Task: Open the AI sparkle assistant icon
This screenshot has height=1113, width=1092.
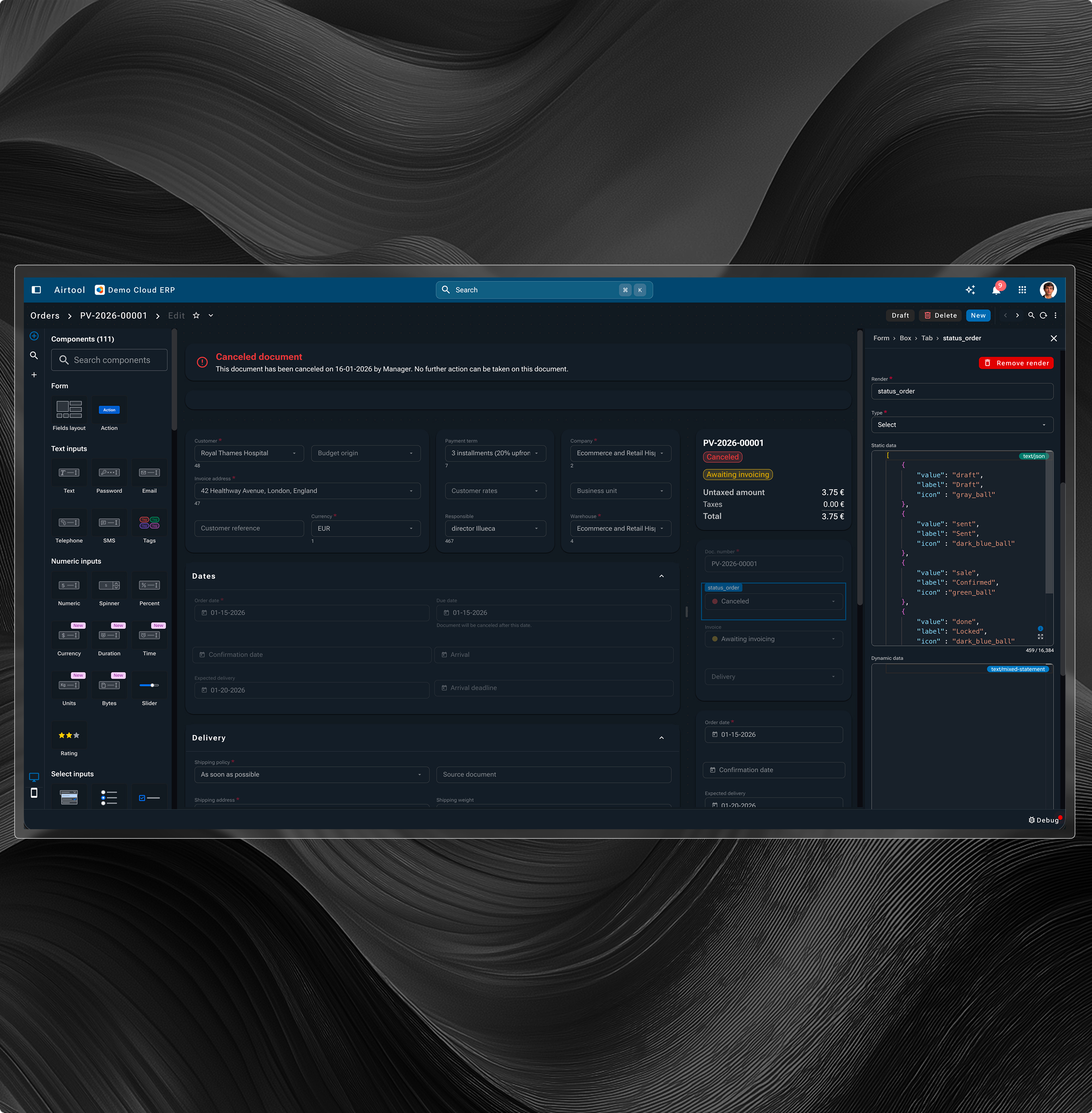Action: (x=970, y=290)
